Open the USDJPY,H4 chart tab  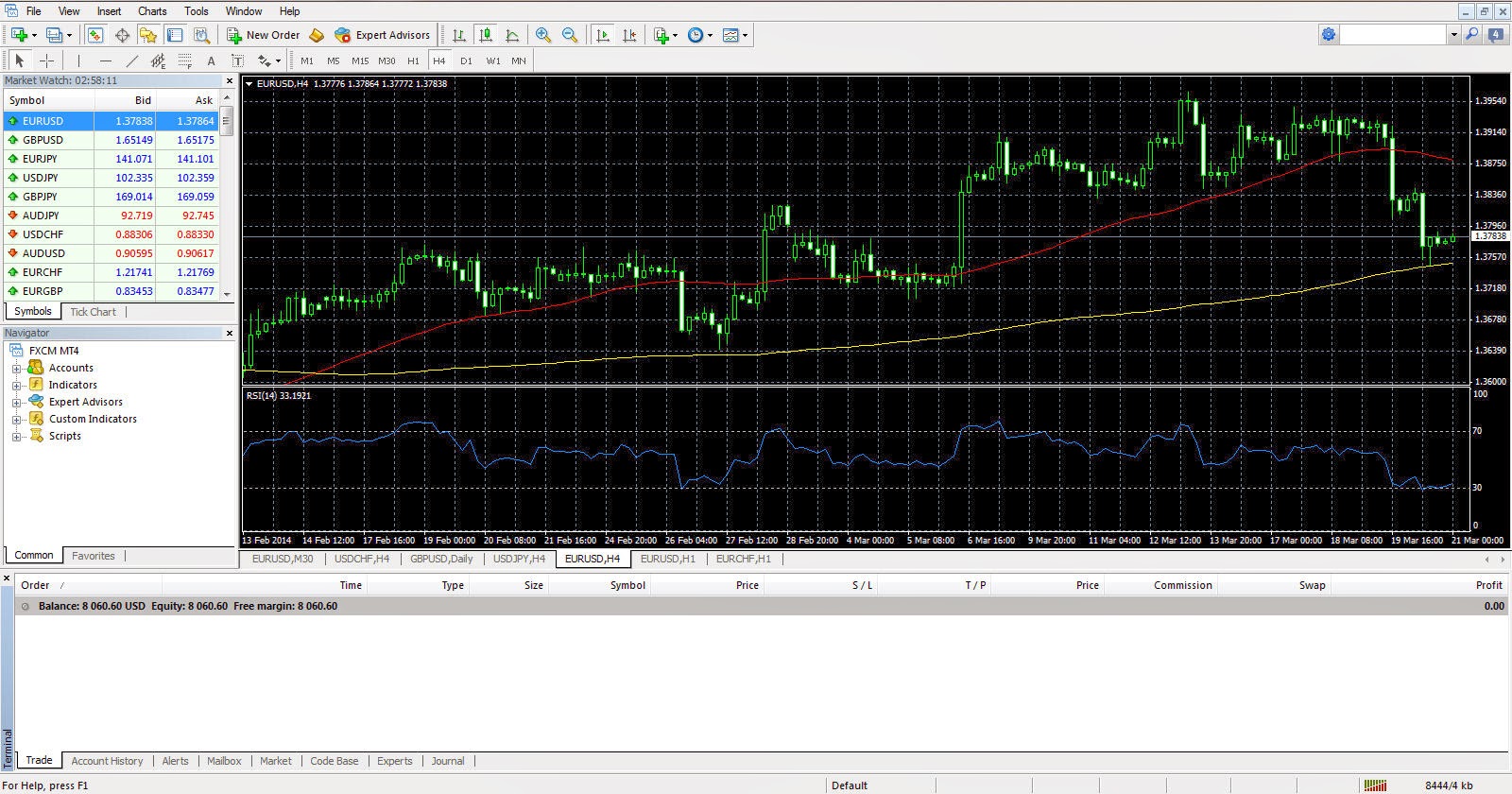(519, 559)
